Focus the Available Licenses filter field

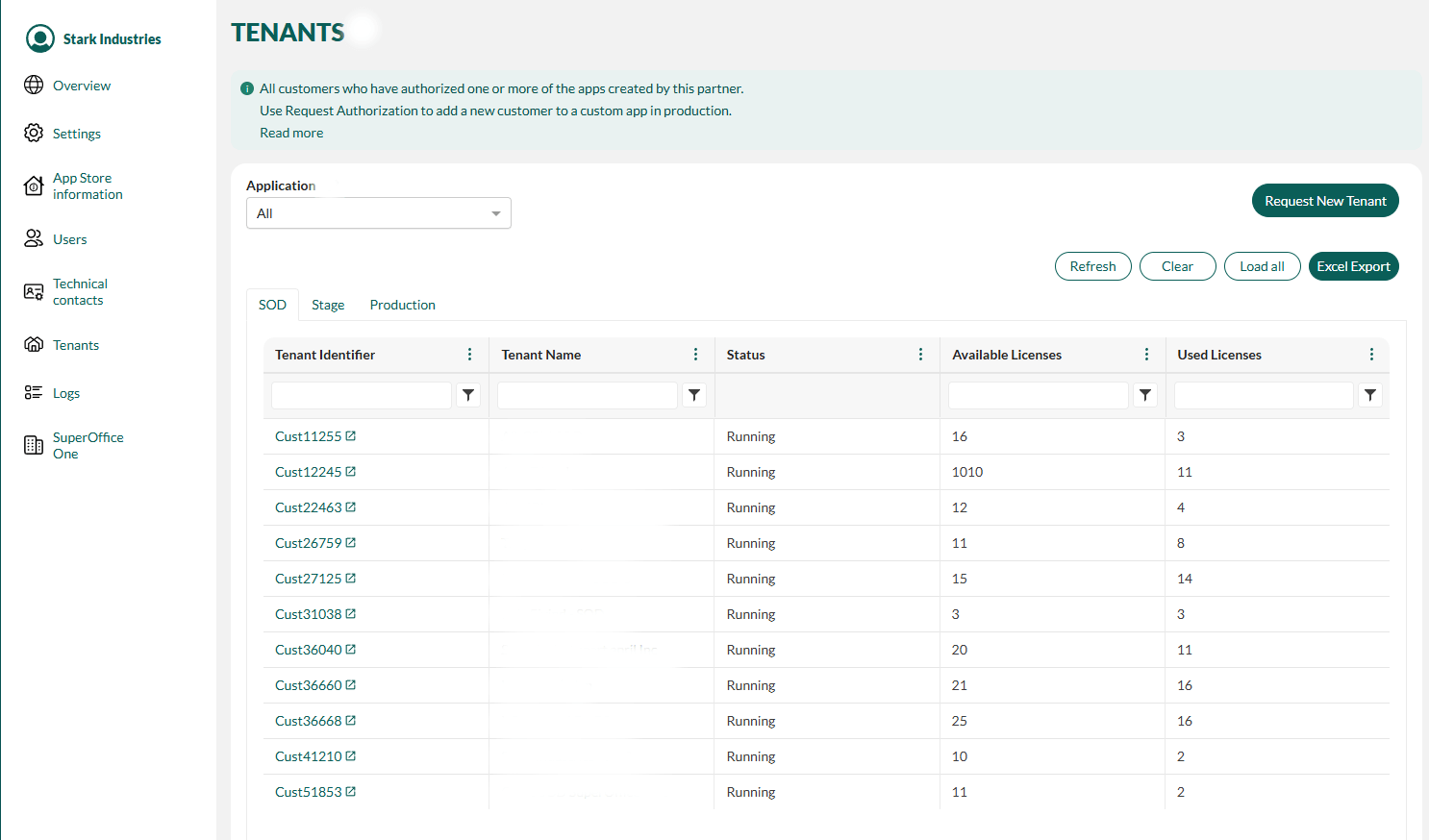[1039, 395]
